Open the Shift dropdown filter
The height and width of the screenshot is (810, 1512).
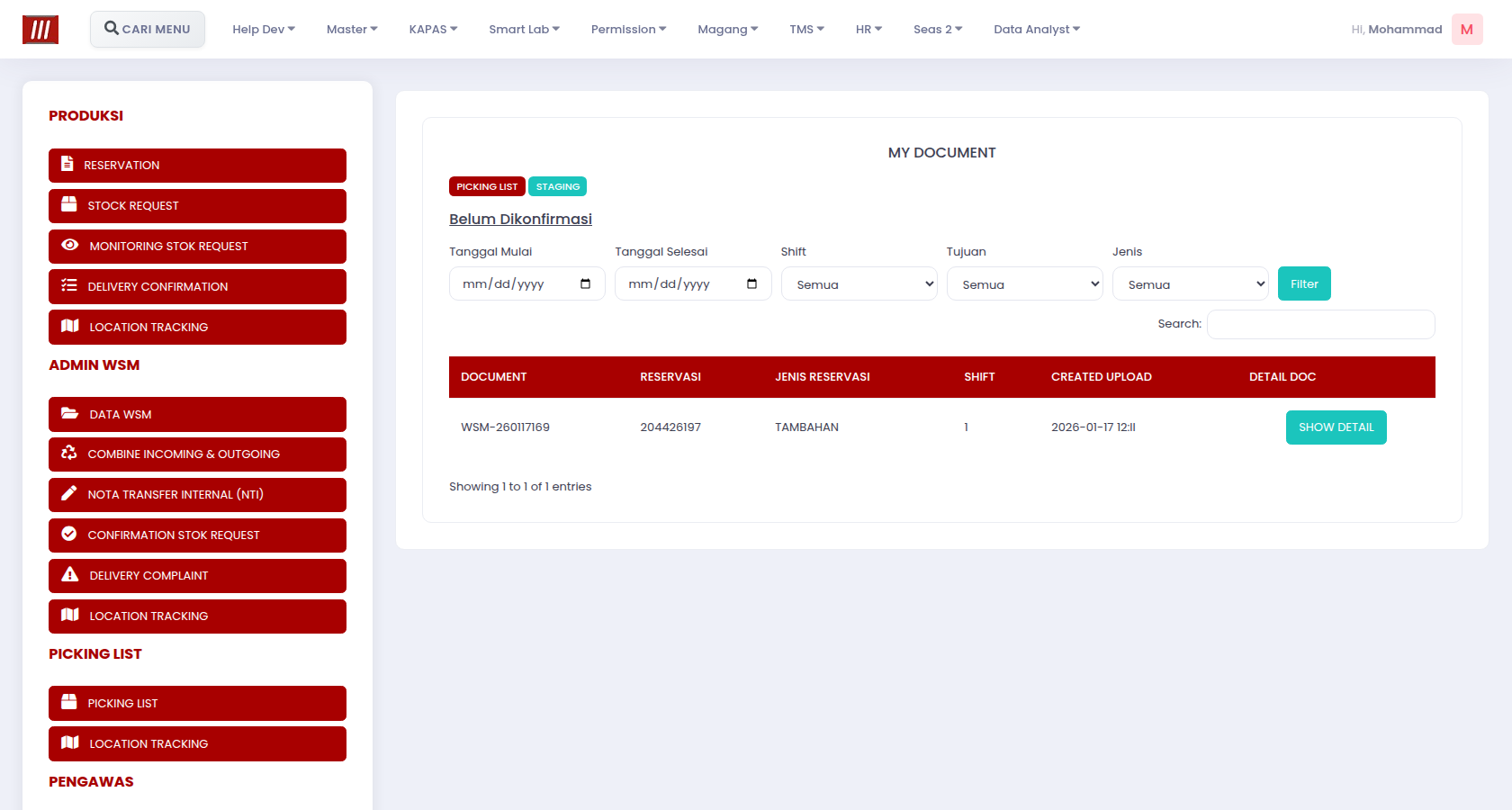859,283
